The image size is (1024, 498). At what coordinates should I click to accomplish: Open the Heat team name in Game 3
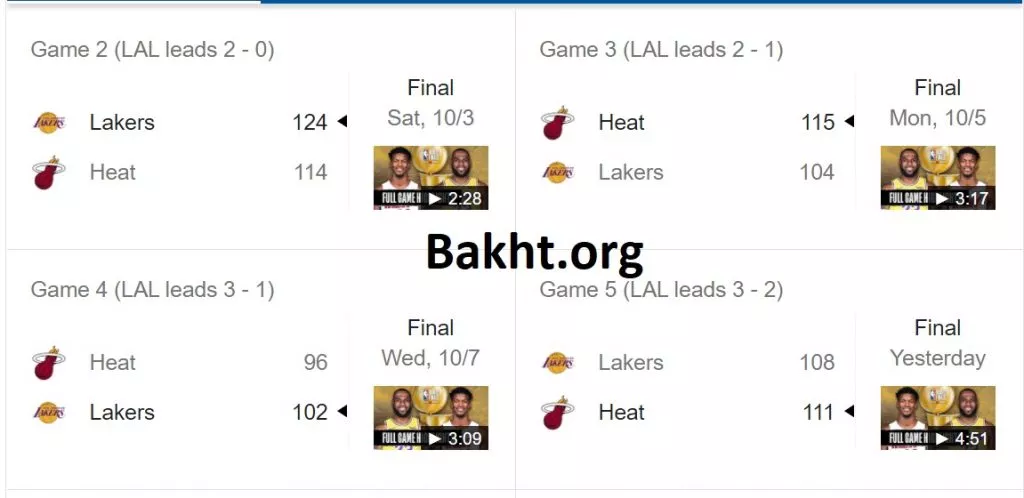coord(621,123)
